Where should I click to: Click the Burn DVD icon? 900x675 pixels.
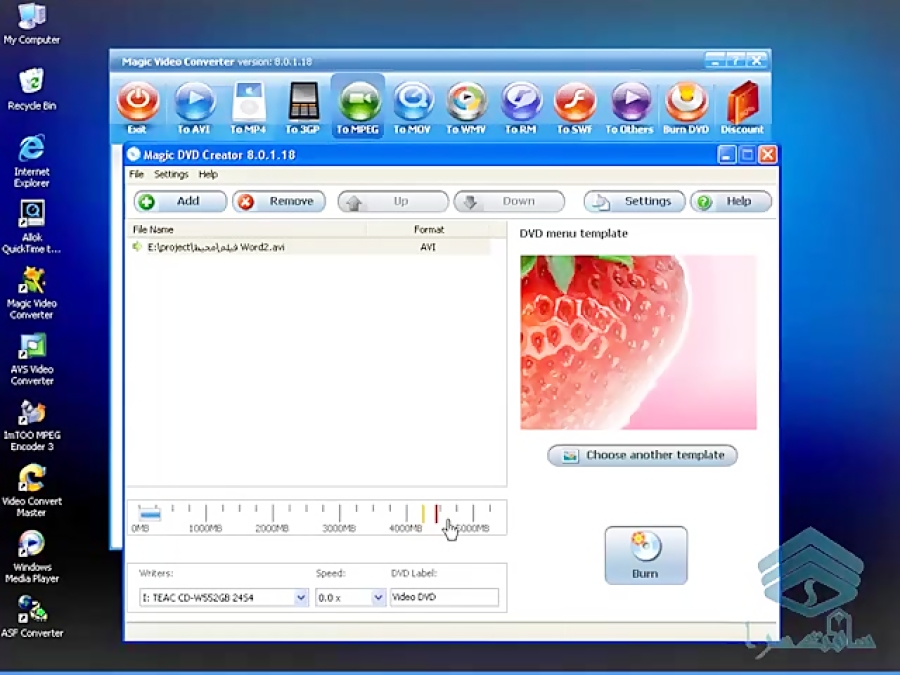686,105
